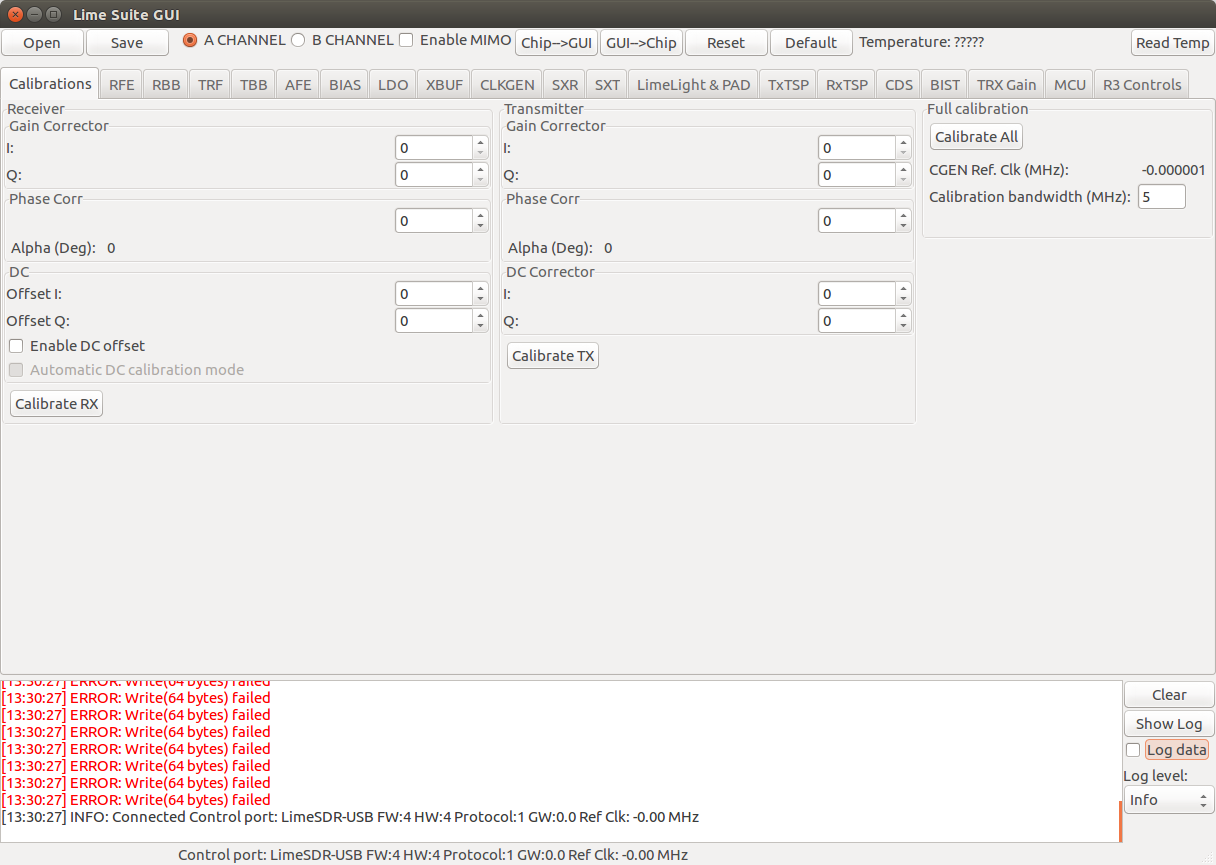Click the INFO Connected Control port log line
The width and height of the screenshot is (1216, 865).
point(350,817)
